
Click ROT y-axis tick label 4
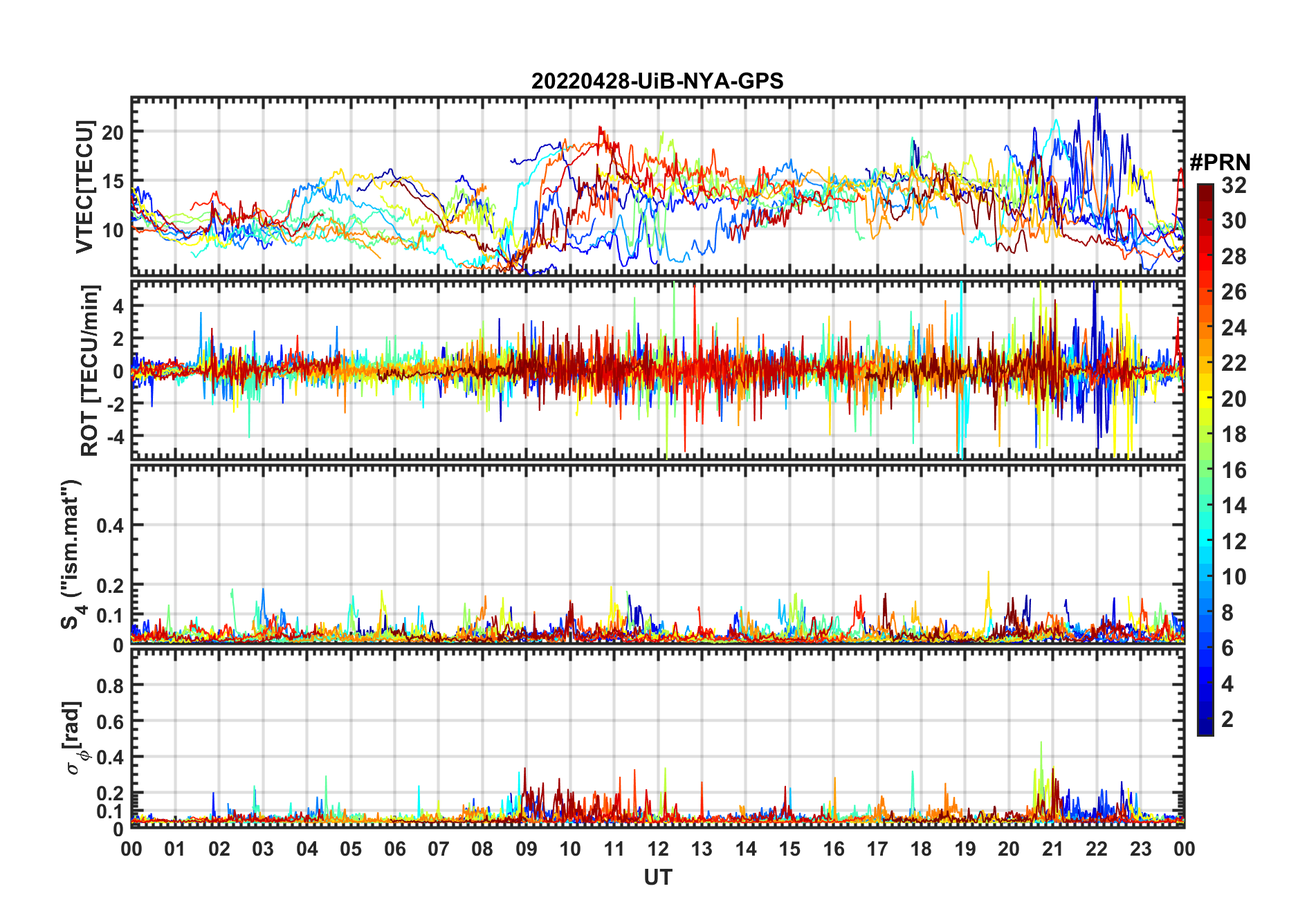click(118, 306)
